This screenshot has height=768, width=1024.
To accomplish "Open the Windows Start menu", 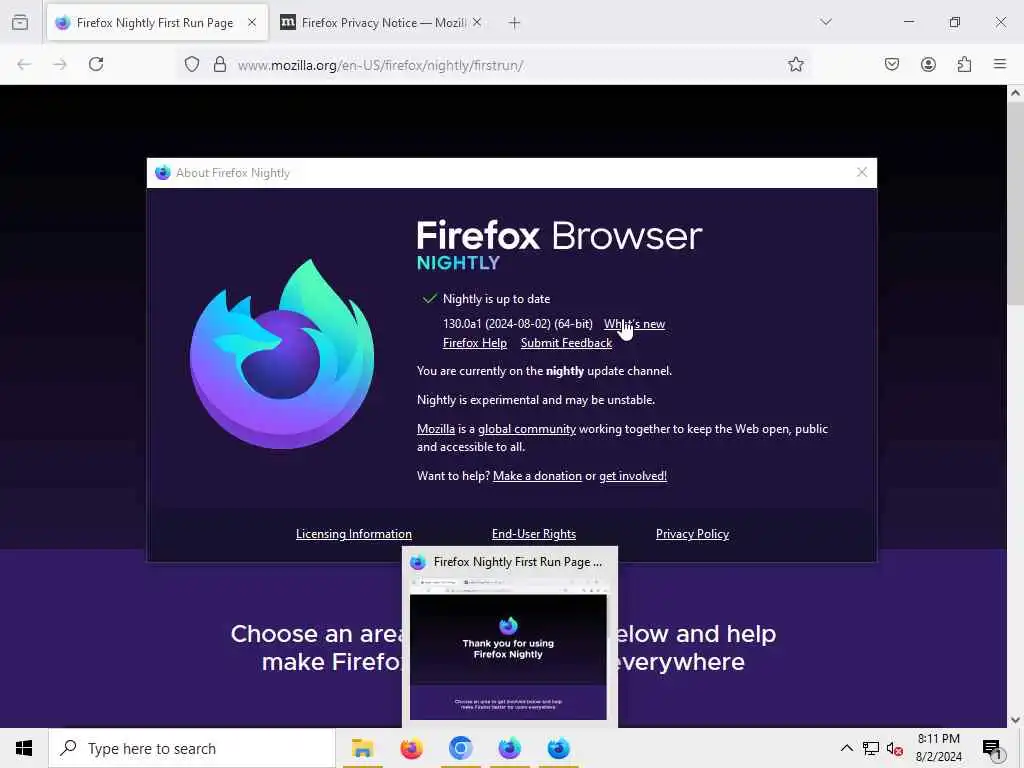I will 24,748.
